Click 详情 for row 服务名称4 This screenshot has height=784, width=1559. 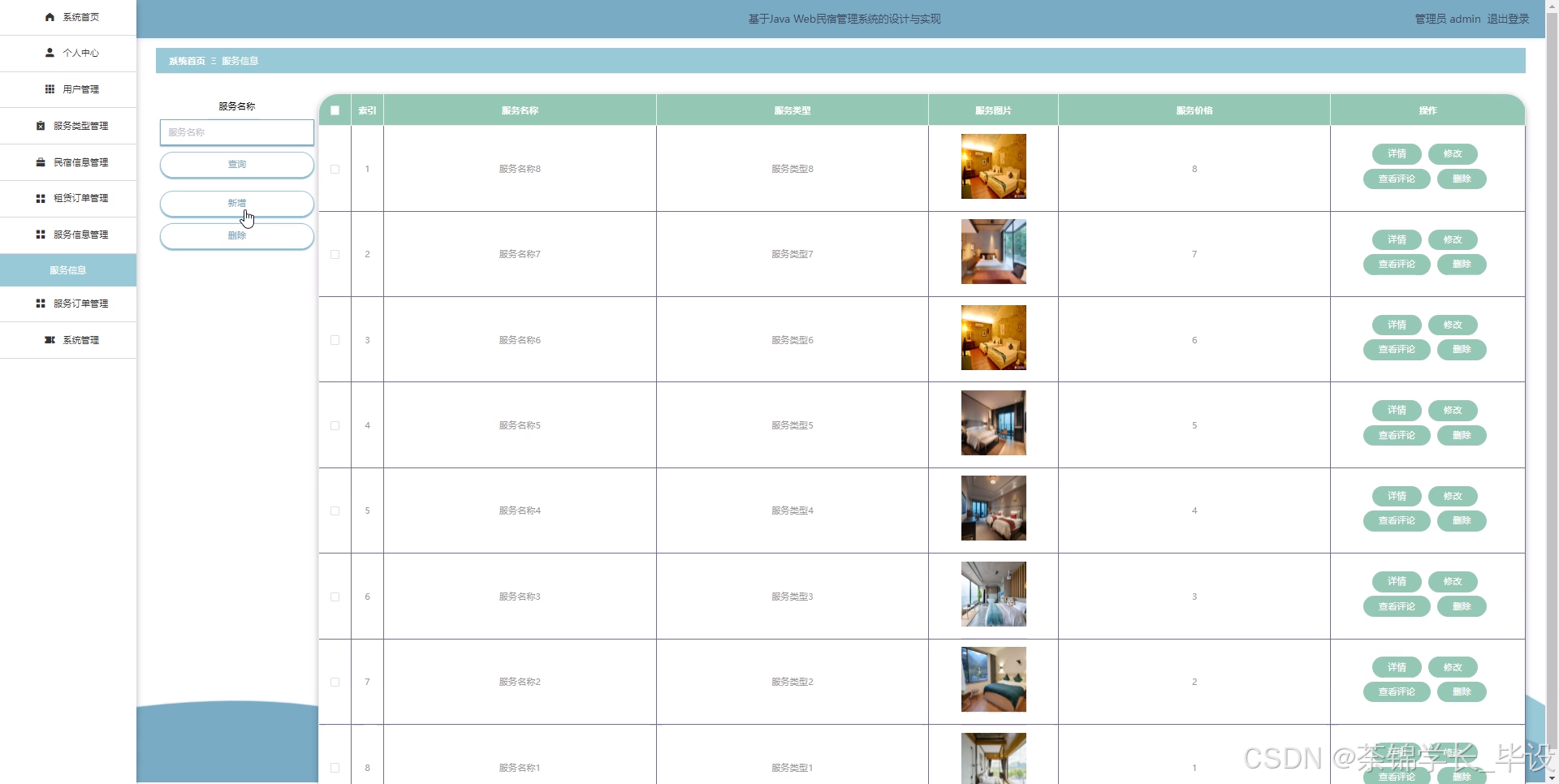click(x=1397, y=496)
